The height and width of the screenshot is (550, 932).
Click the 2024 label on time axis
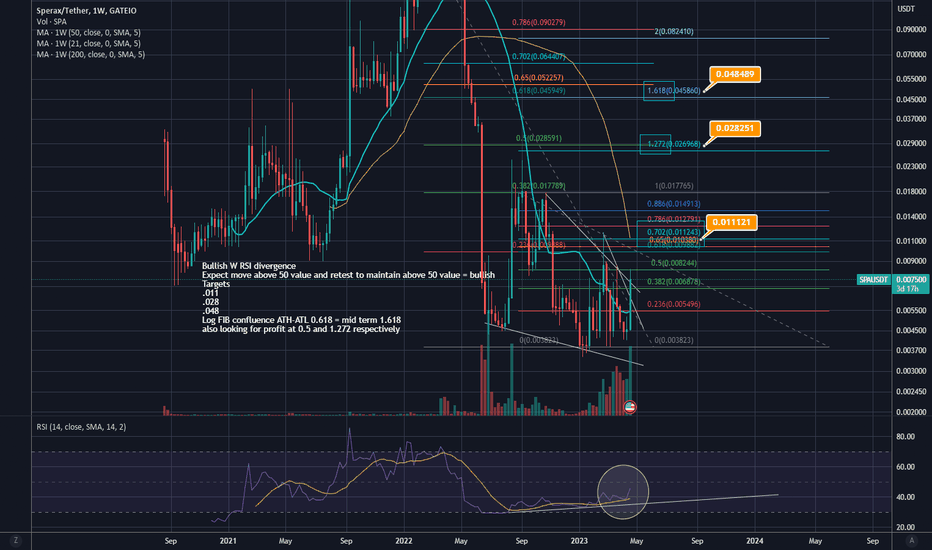pos(755,541)
